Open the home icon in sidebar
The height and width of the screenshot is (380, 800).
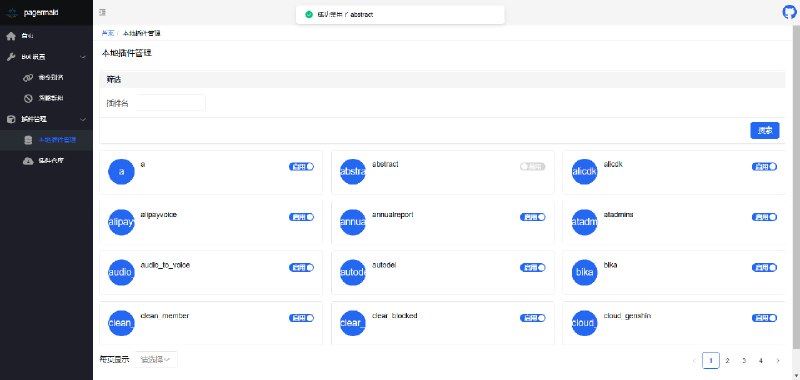[11, 36]
